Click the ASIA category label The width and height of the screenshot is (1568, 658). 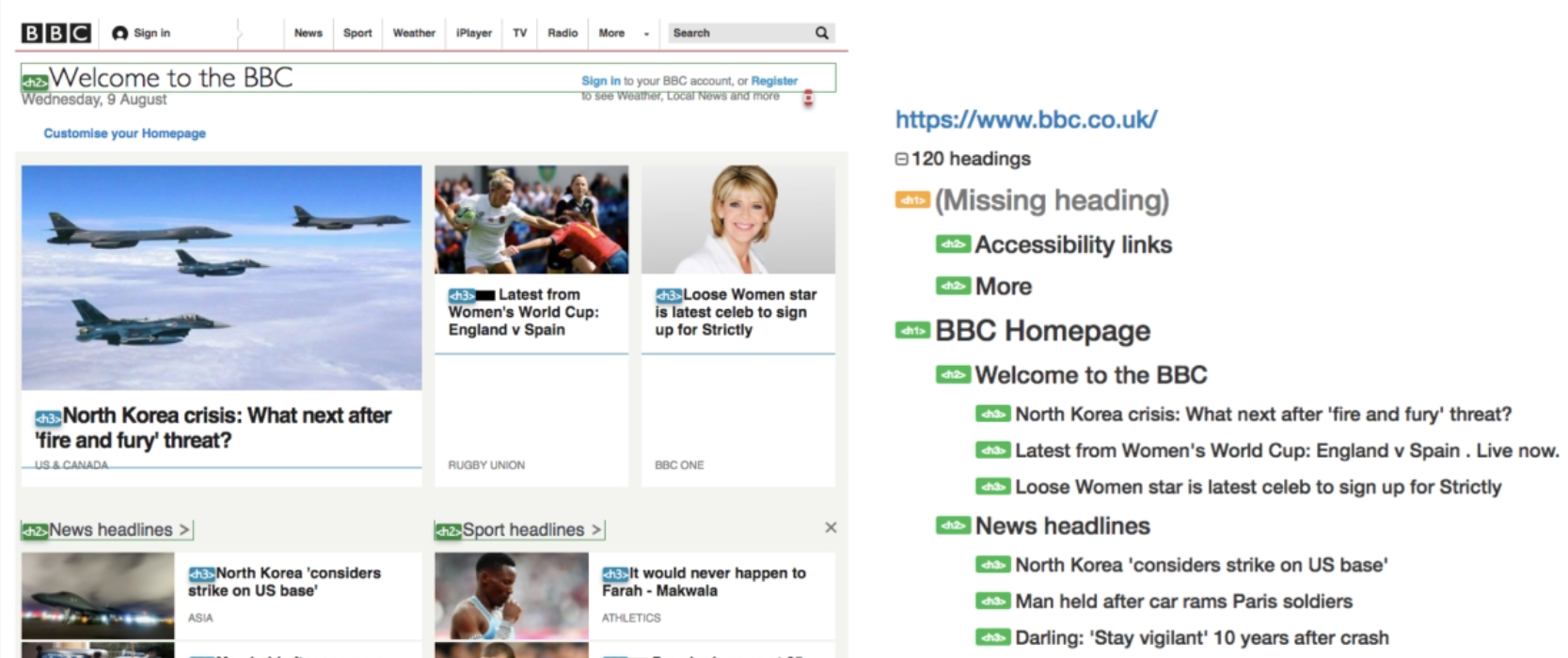coord(200,619)
